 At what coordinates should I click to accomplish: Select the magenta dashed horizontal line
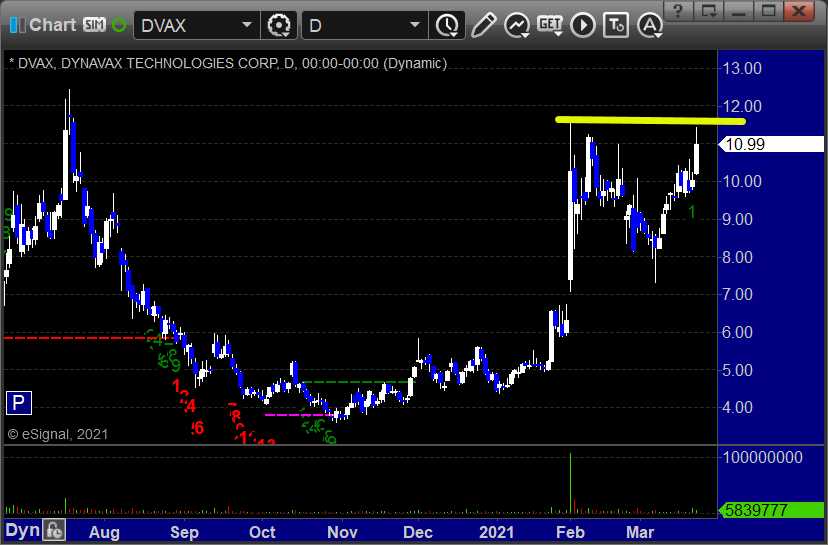(297, 415)
